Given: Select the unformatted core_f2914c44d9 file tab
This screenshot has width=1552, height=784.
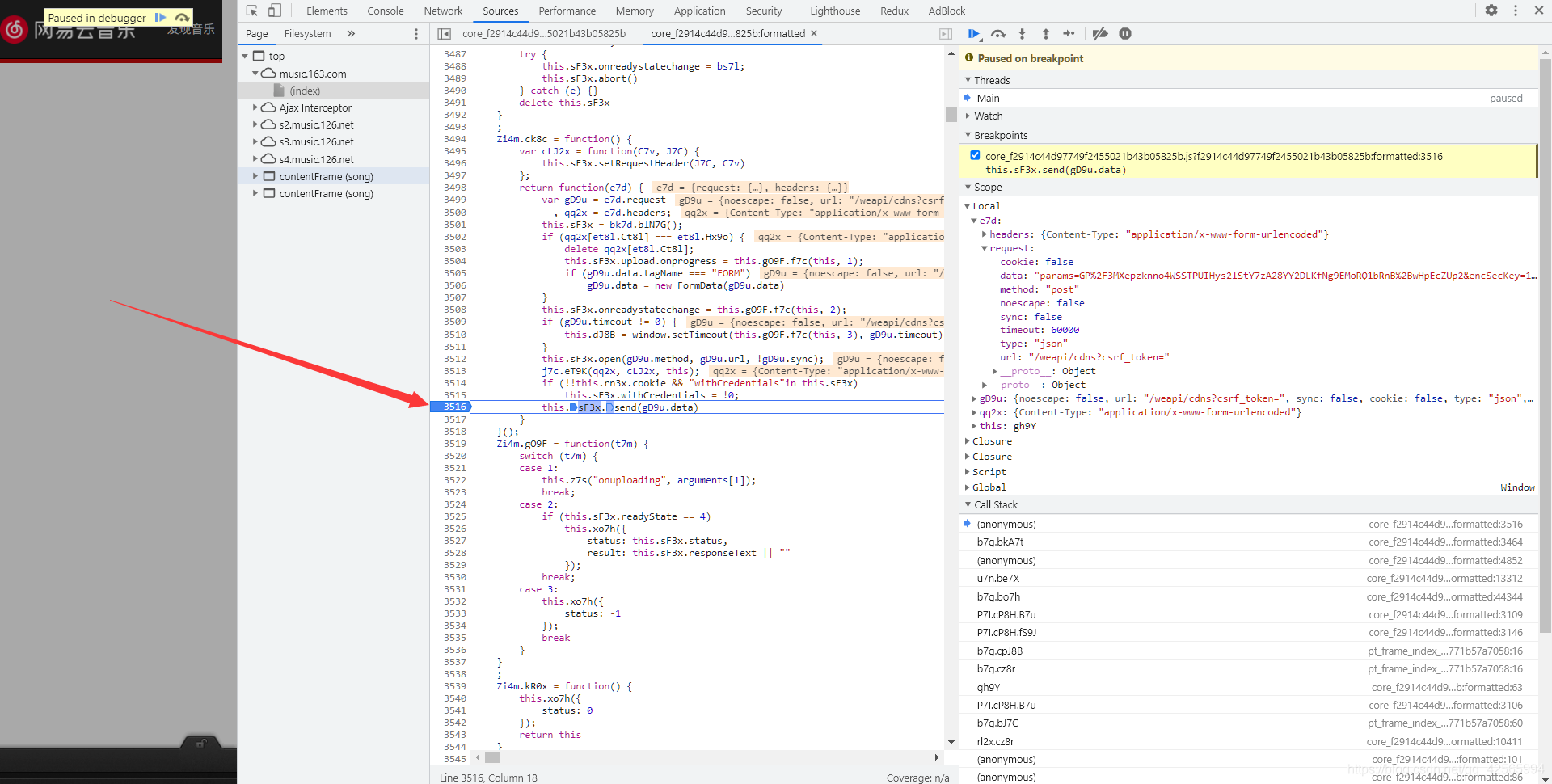Looking at the screenshot, I should [544, 33].
